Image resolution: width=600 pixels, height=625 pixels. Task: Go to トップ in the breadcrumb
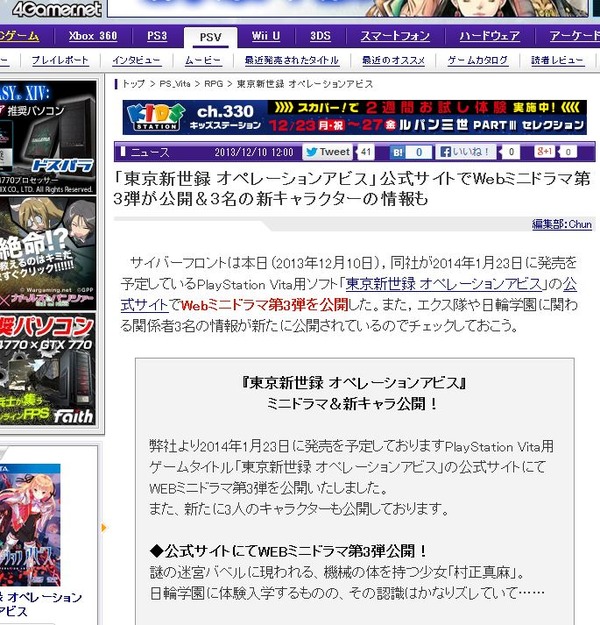pyautogui.click(x=134, y=84)
